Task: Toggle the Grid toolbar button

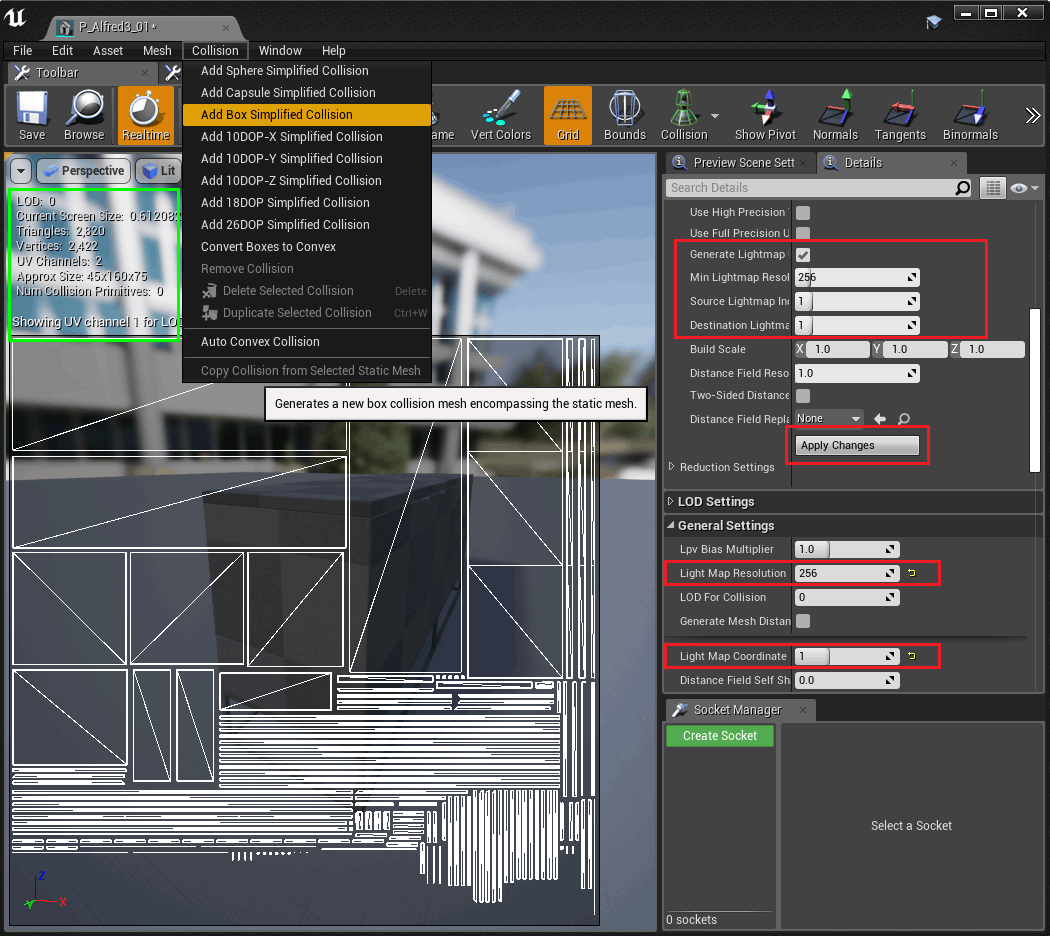Action: coord(568,115)
